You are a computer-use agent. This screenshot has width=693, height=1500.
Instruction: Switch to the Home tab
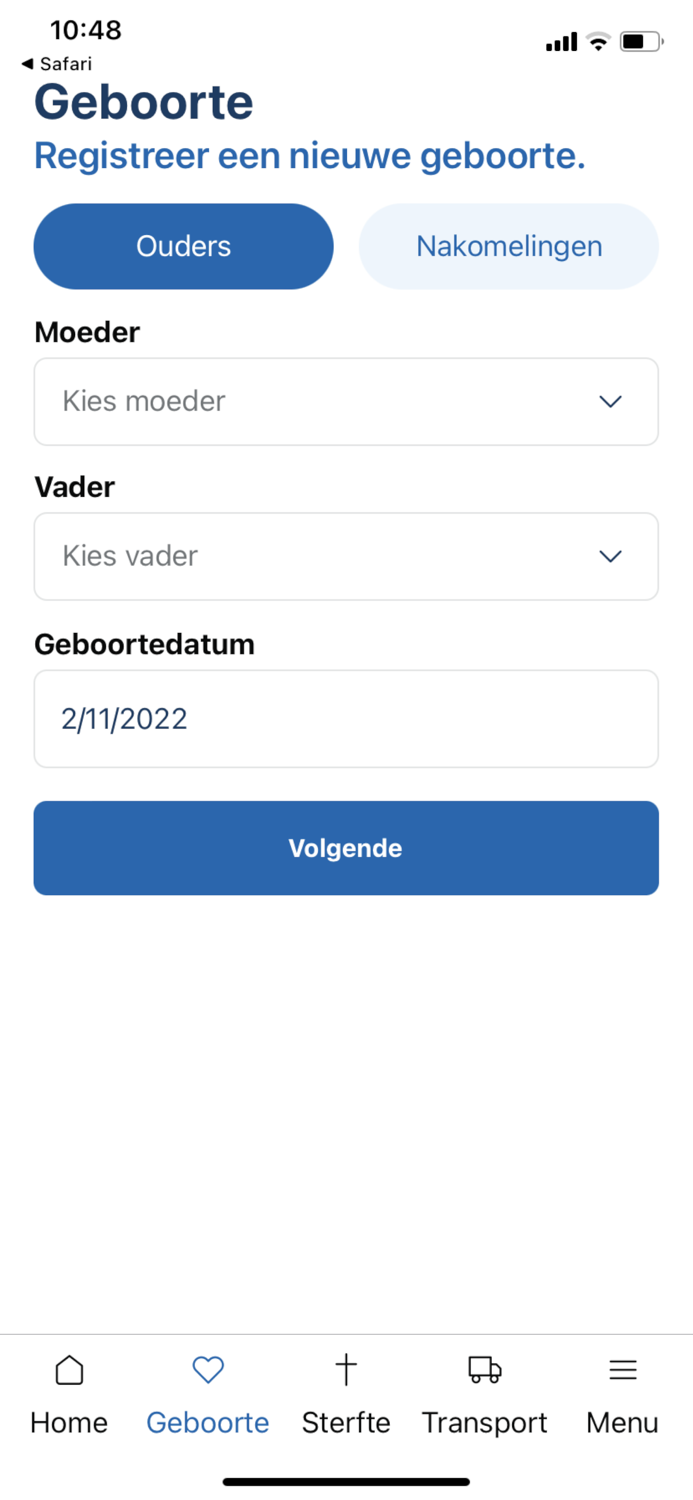(68, 1393)
